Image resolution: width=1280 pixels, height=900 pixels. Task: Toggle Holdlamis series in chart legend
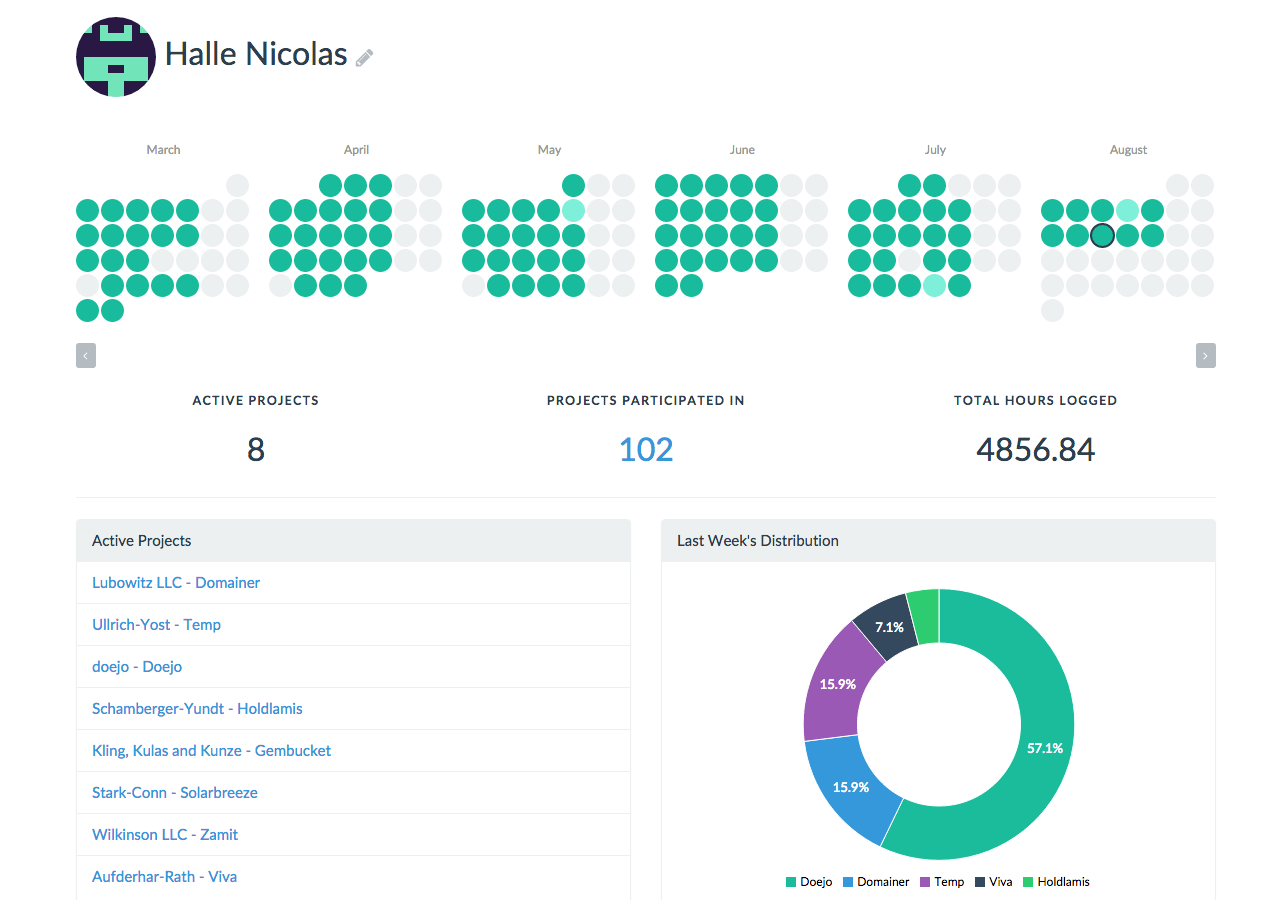1056,882
